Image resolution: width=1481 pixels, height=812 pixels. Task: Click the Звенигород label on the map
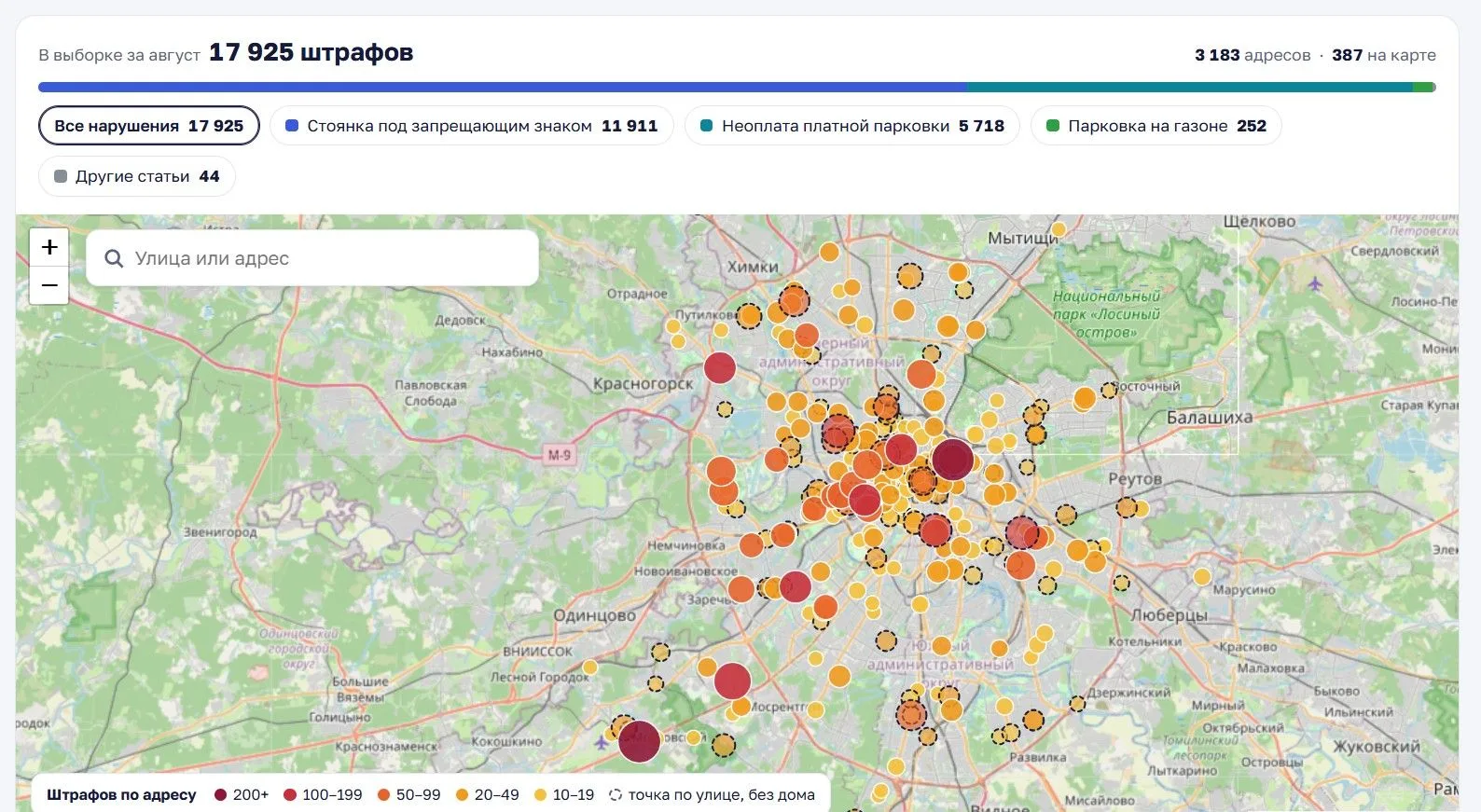220,532
